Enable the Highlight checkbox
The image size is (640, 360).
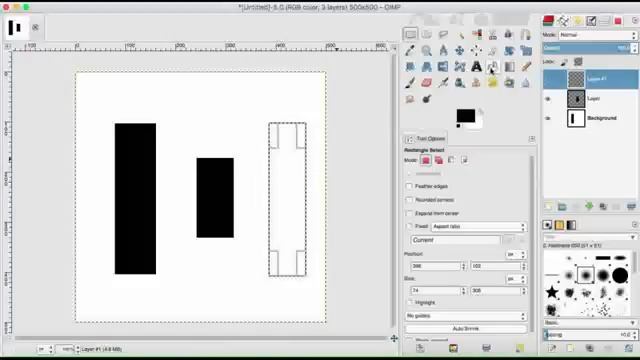[410, 302]
